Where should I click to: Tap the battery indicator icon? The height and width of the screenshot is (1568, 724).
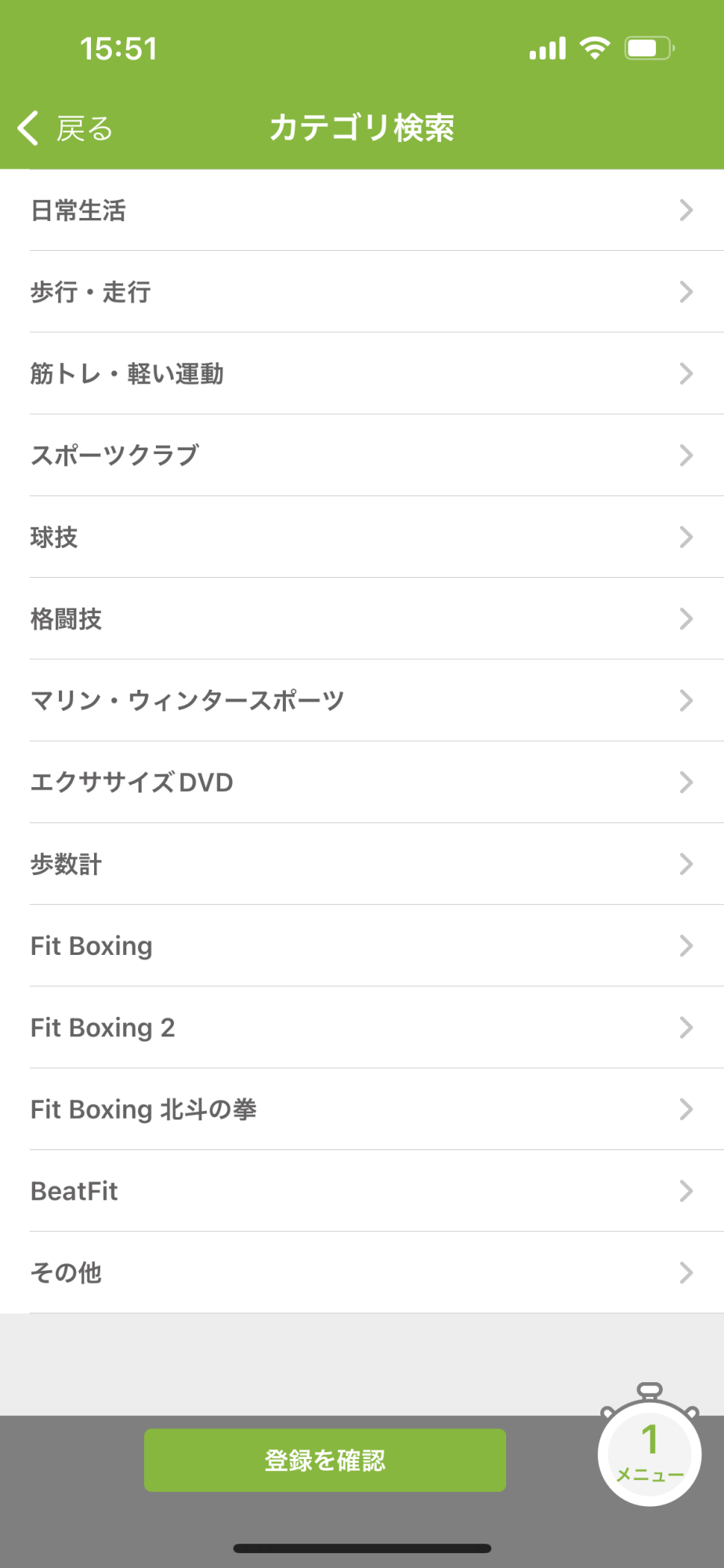pyautogui.click(x=650, y=49)
